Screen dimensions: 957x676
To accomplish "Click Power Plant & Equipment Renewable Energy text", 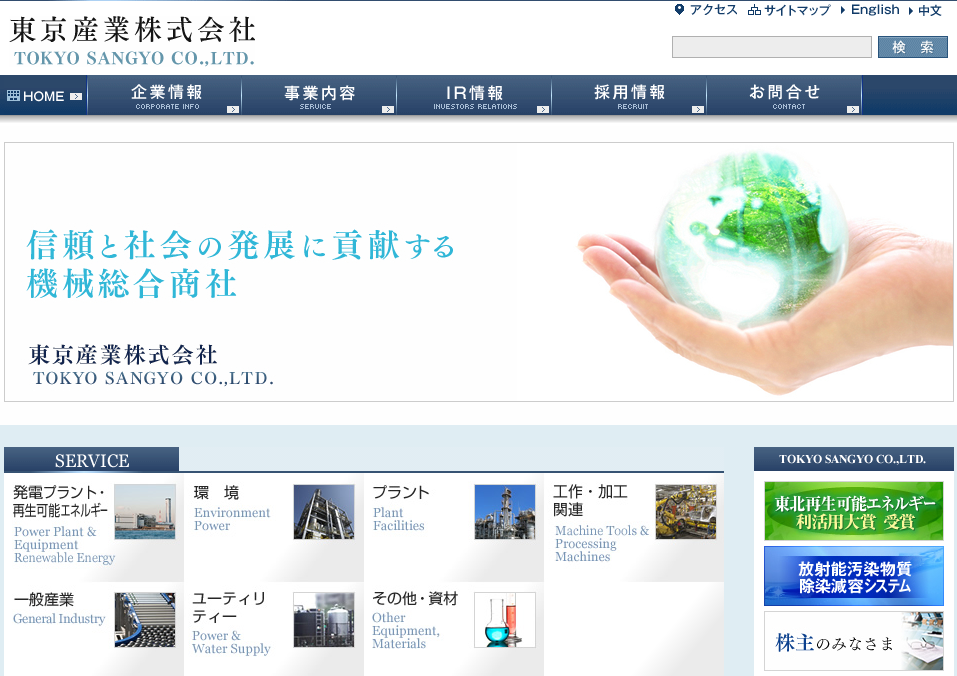I will pyautogui.click(x=64, y=545).
